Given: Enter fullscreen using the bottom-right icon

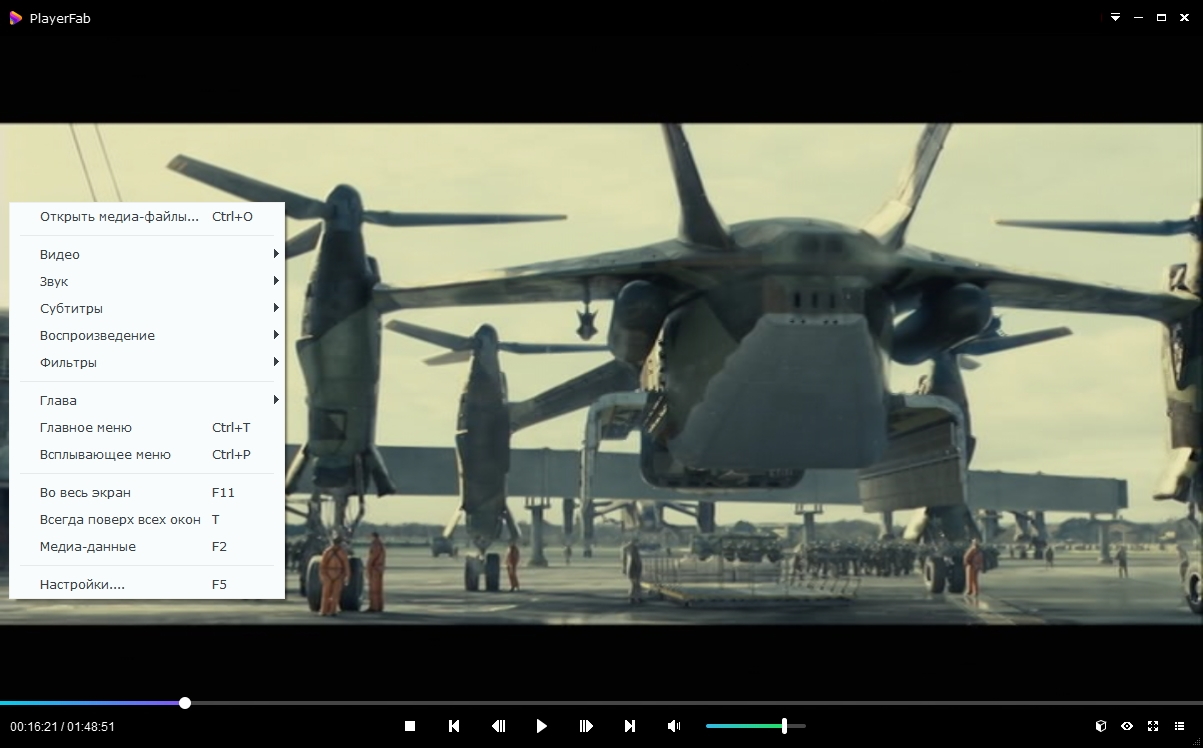Looking at the screenshot, I should (1153, 726).
